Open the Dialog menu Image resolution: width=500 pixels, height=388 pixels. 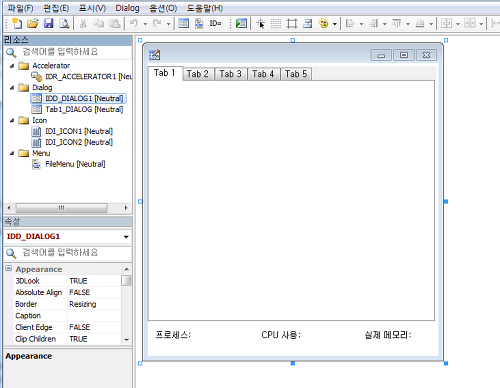pyautogui.click(x=127, y=8)
